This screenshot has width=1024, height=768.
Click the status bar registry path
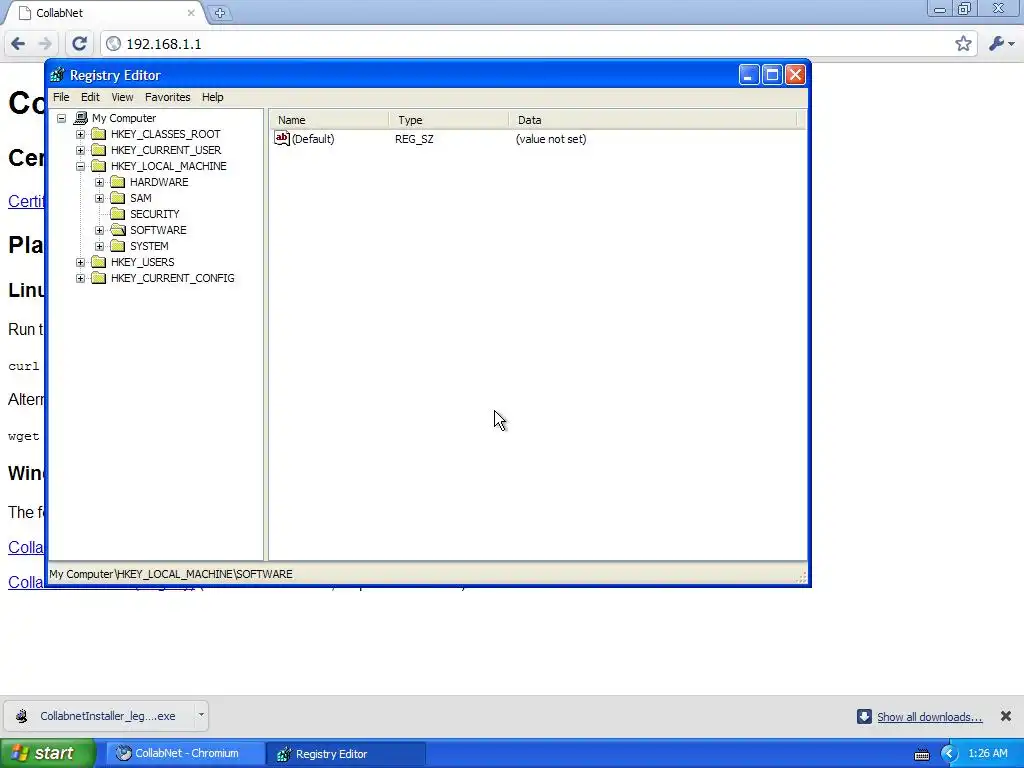171,574
